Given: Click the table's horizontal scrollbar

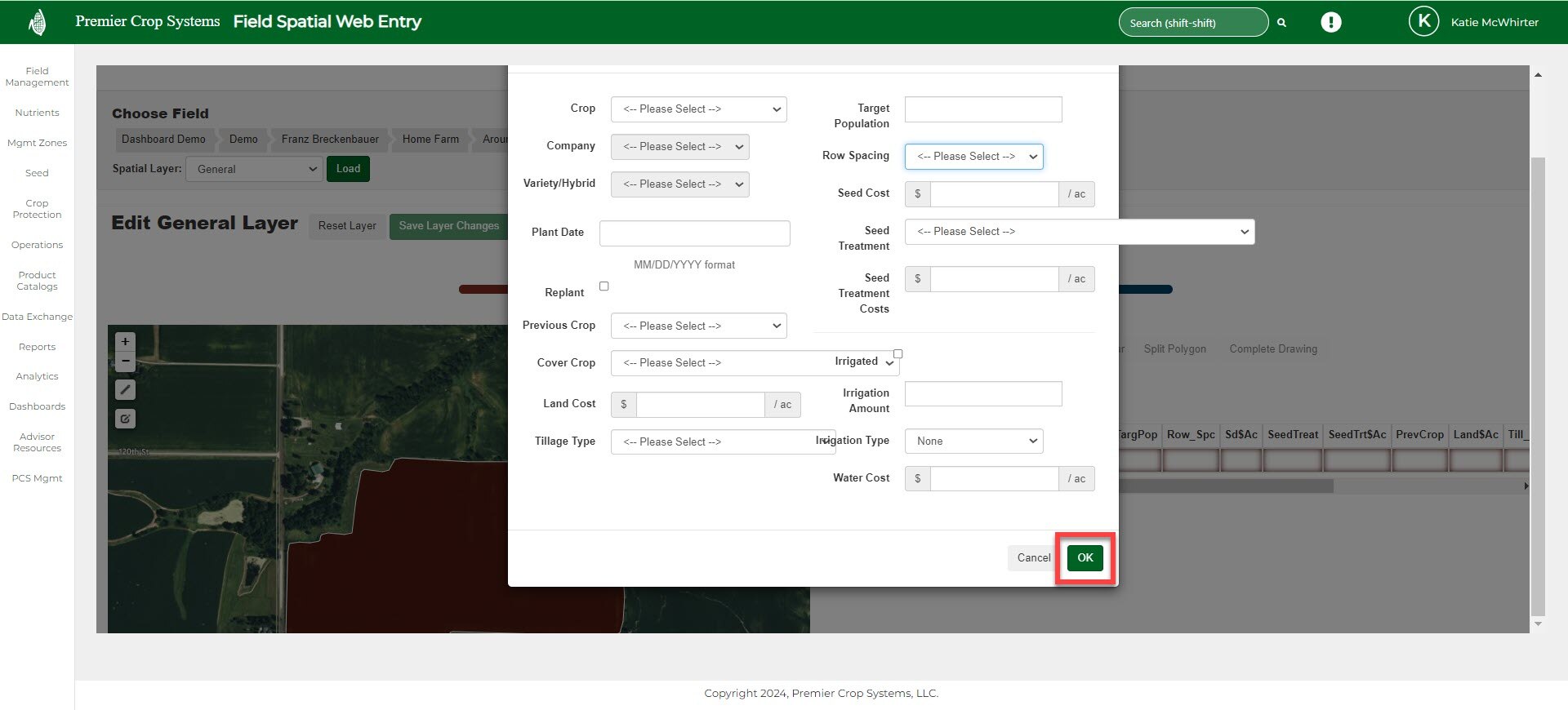Looking at the screenshot, I should click(1225, 486).
